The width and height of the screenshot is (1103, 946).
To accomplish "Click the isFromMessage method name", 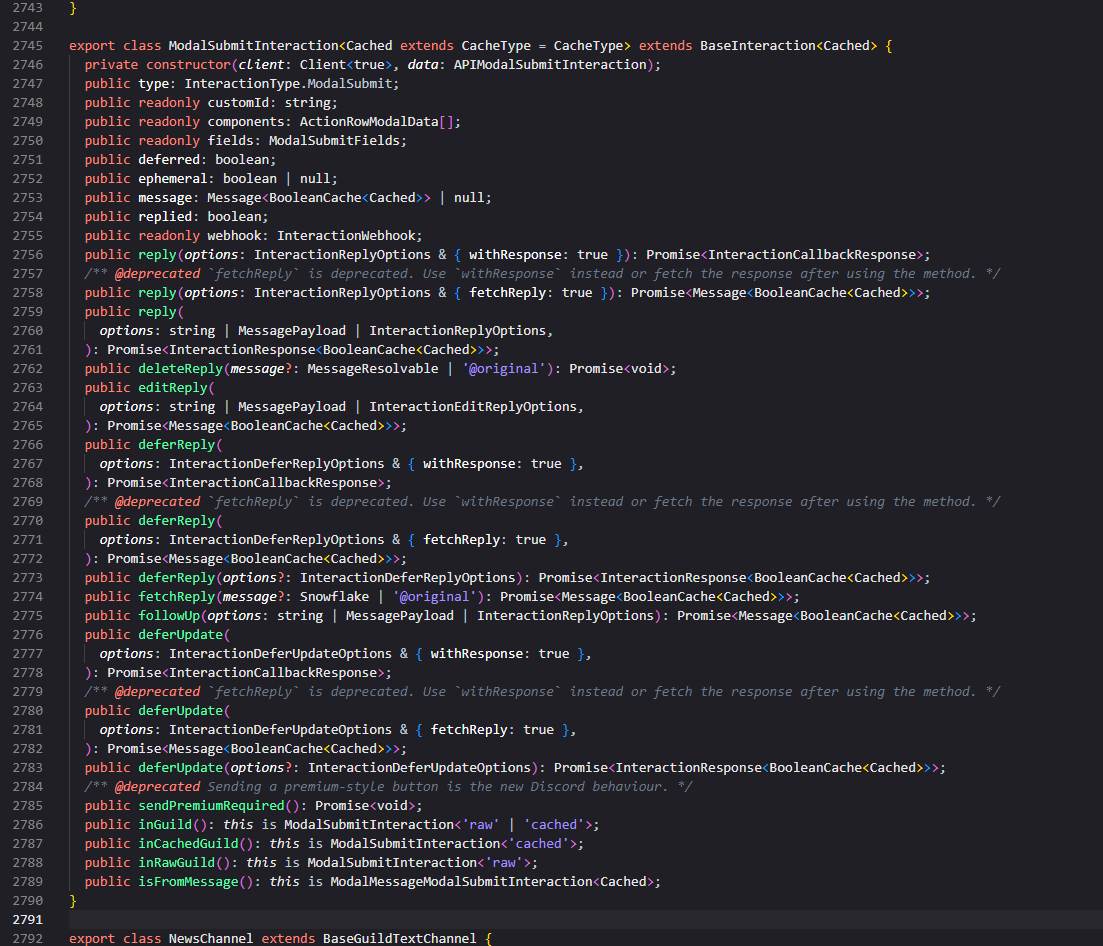I will (x=188, y=881).
